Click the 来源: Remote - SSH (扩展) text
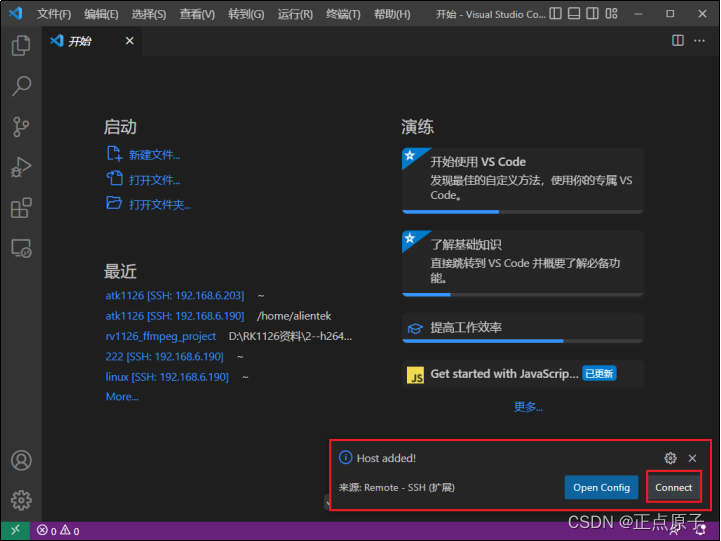This screenshot has width=721, height=541. tap(396, 487)
